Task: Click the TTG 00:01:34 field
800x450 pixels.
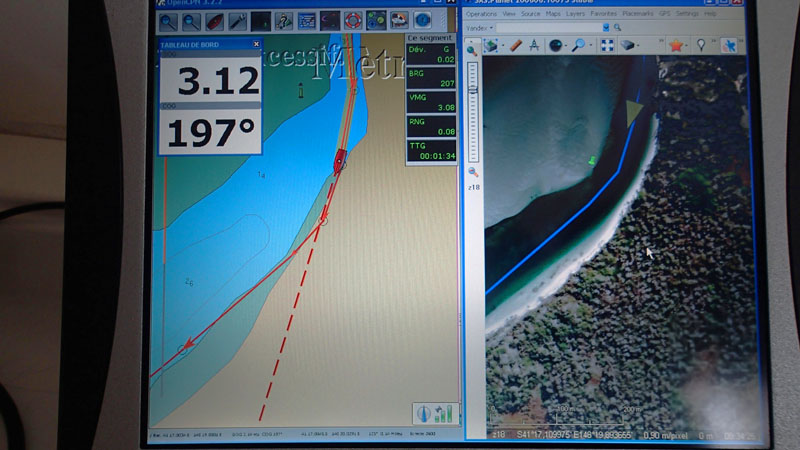Action: tap(431, 151)
